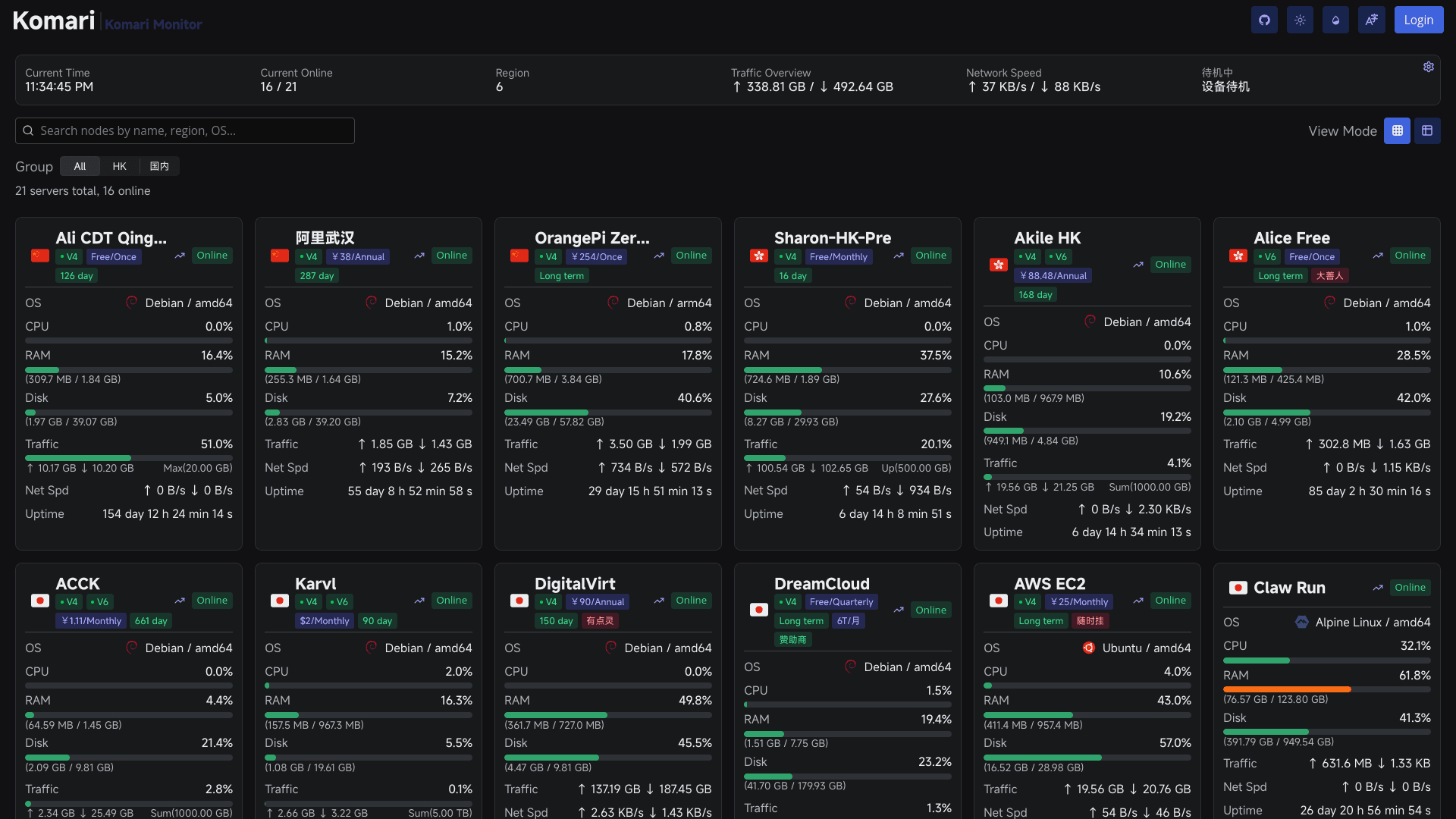The width and height of the screenshot is (1456, 819).
Task: Toggle the Online status badge on Karvl
Action: [x=451, y=600]
